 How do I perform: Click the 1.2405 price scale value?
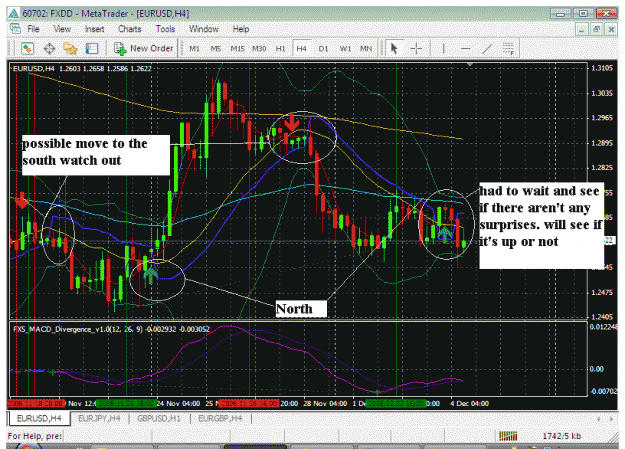point(601,317)
